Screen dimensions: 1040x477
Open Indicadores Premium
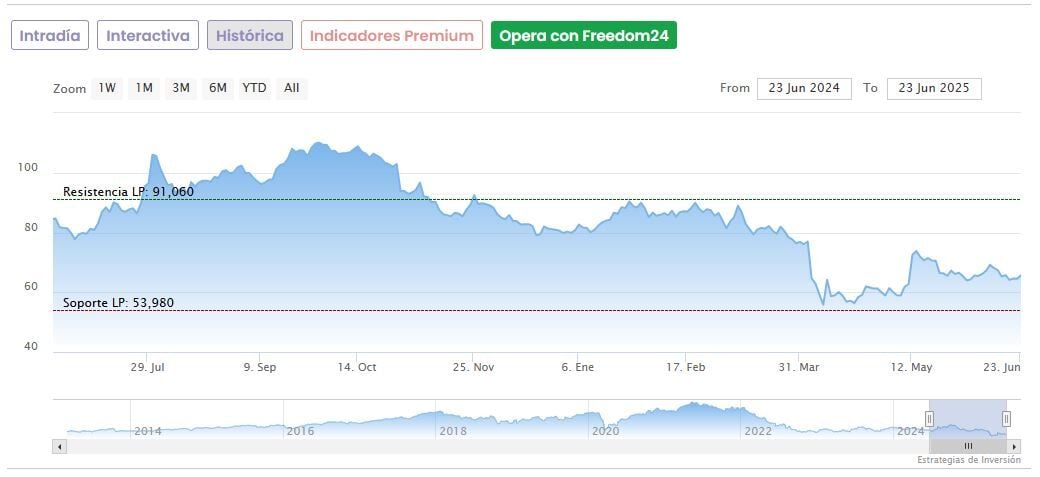391,36
